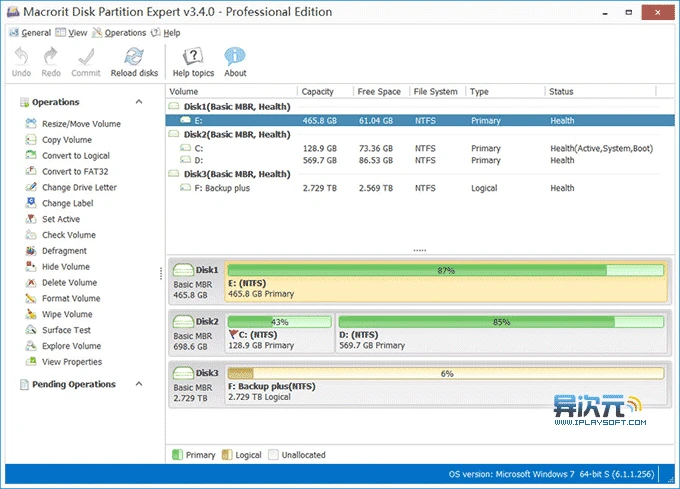The height and width of the screenshot is (489, 680).
Task: Sort by the Type column header
Action: [x=505, y=91]
